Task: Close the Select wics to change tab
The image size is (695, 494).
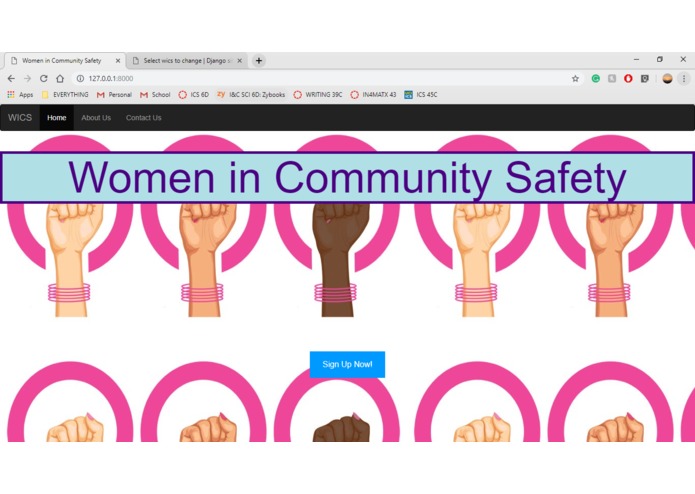Action: (240, 61)
